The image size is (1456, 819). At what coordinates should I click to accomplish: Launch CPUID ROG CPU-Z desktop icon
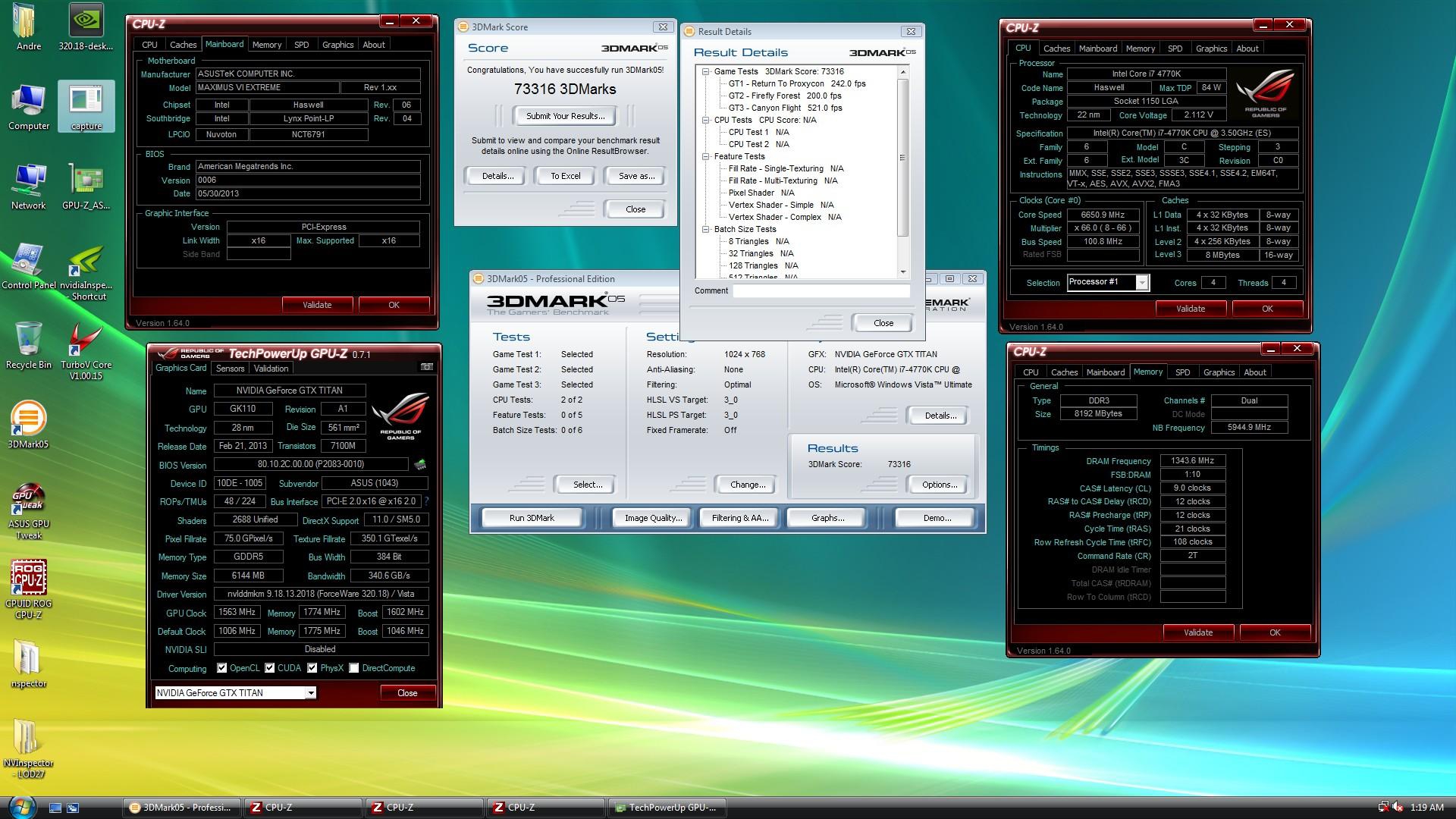(29, 590)
